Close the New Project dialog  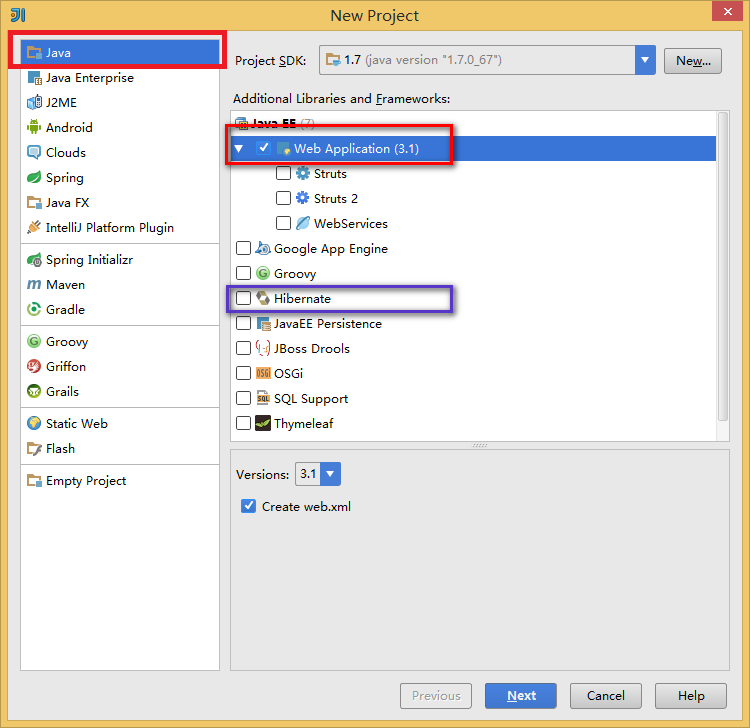pyautogui.click(x=727, y=11)
